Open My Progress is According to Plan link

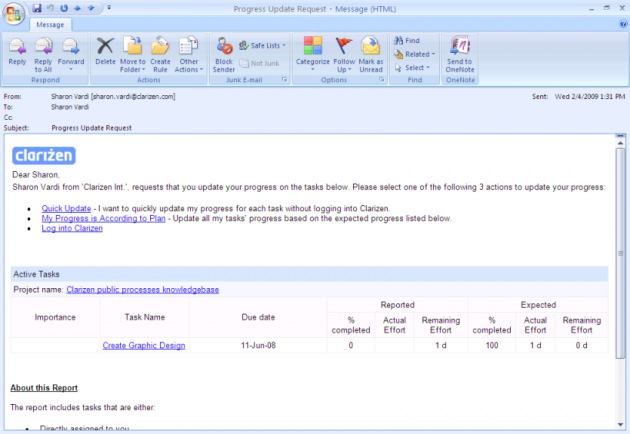pyautogui.click(x=103, y=218)
